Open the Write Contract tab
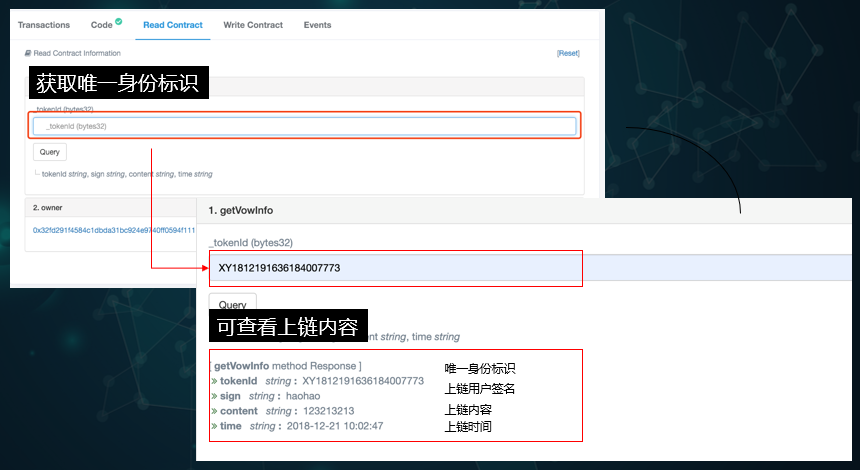 (x=253, y=25)
